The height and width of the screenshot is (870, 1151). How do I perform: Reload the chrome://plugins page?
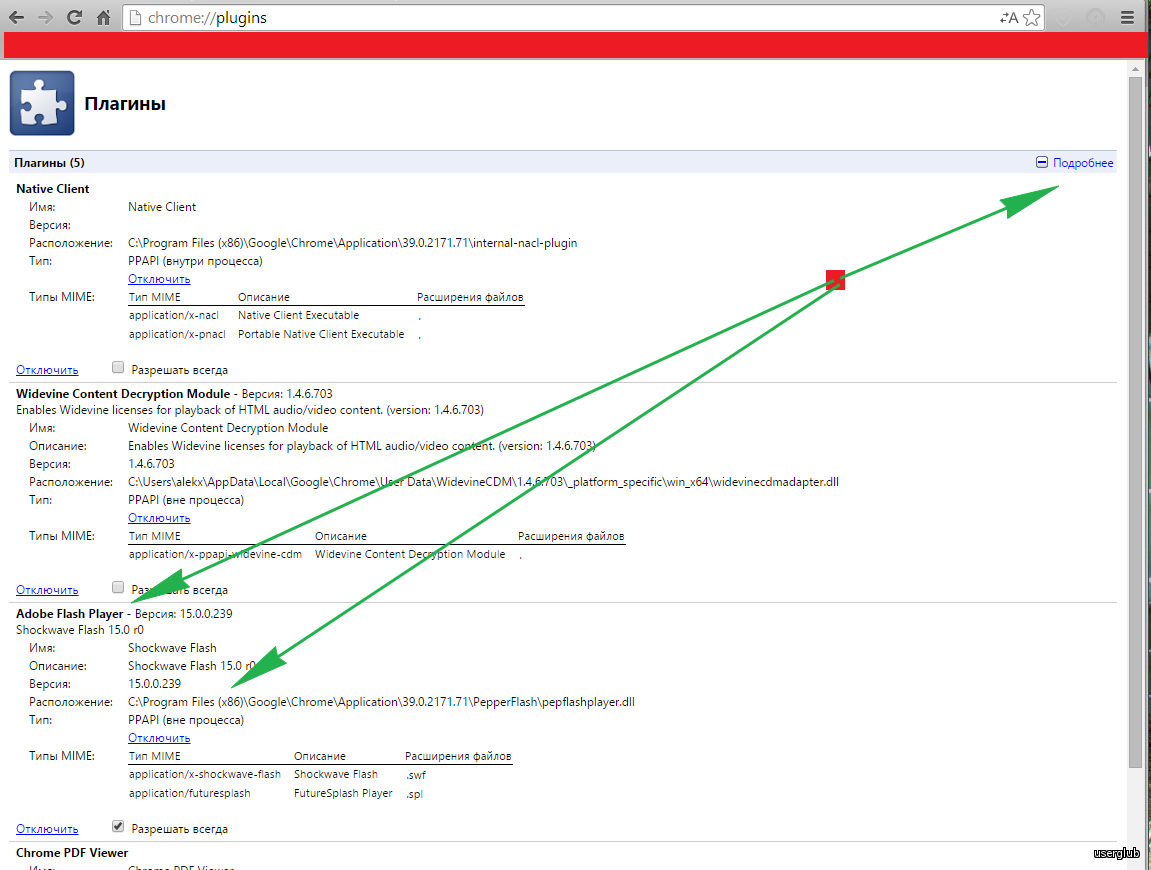coord(74,18)
